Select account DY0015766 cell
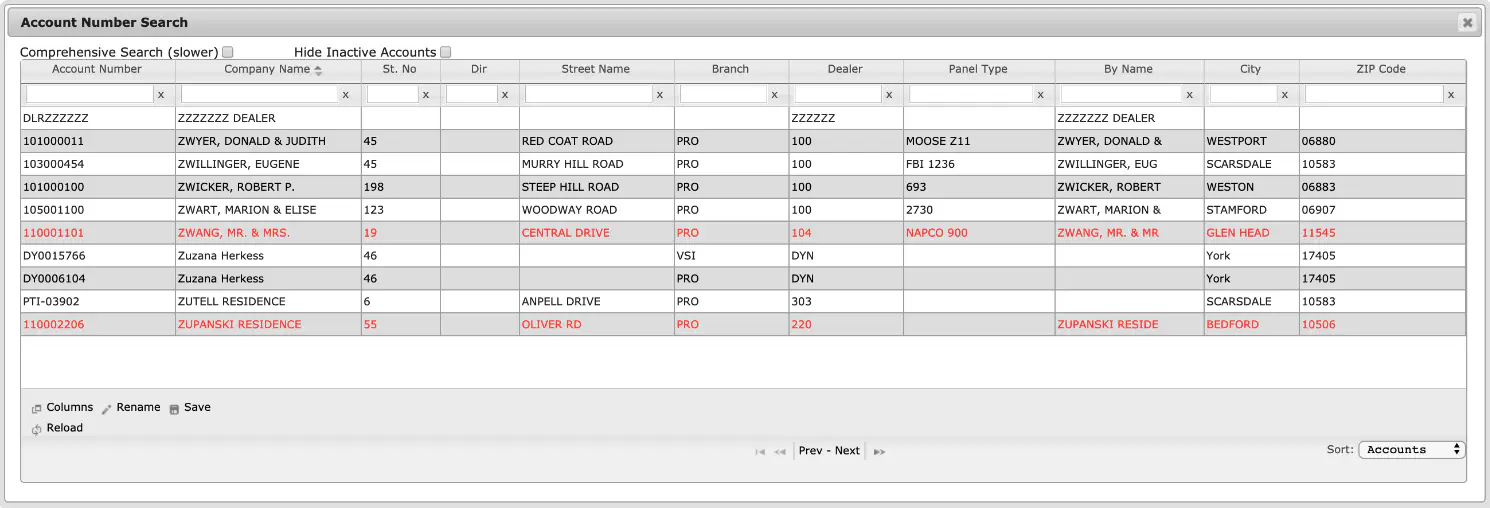This screenshot has width=1490, height=508. pyautogui.click(x=98, y=256)
